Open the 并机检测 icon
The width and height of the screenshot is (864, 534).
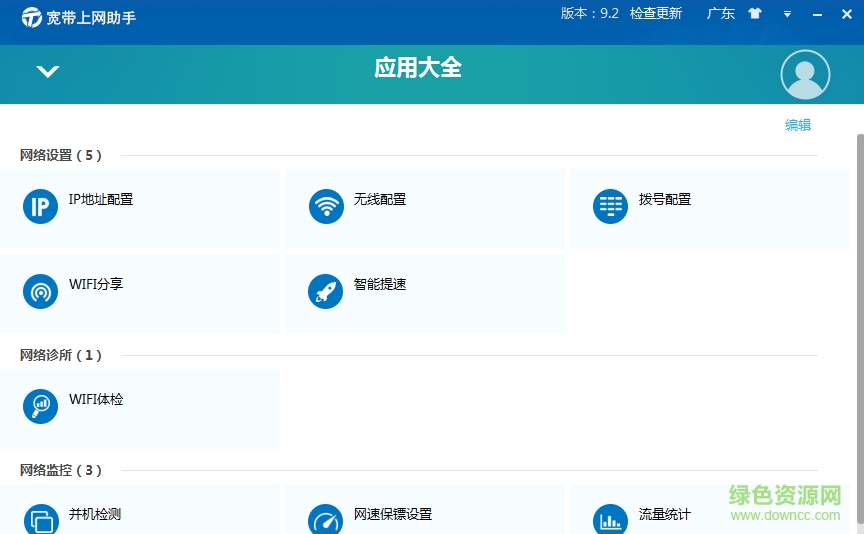click(41, 519)
